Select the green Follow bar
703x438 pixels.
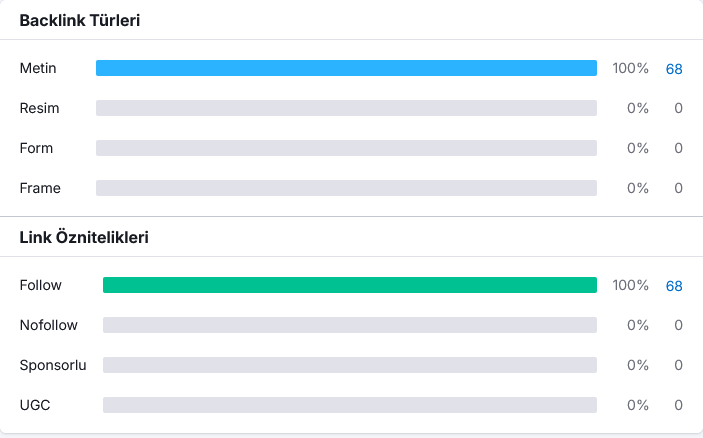(x=350, y=285)
